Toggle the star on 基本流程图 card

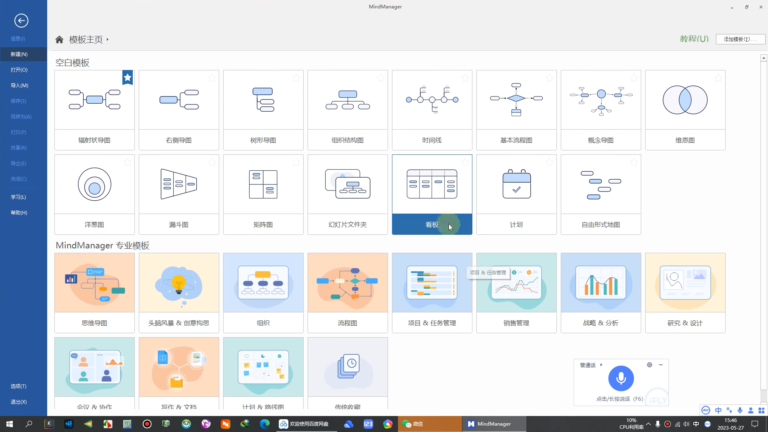pos(549,77)
